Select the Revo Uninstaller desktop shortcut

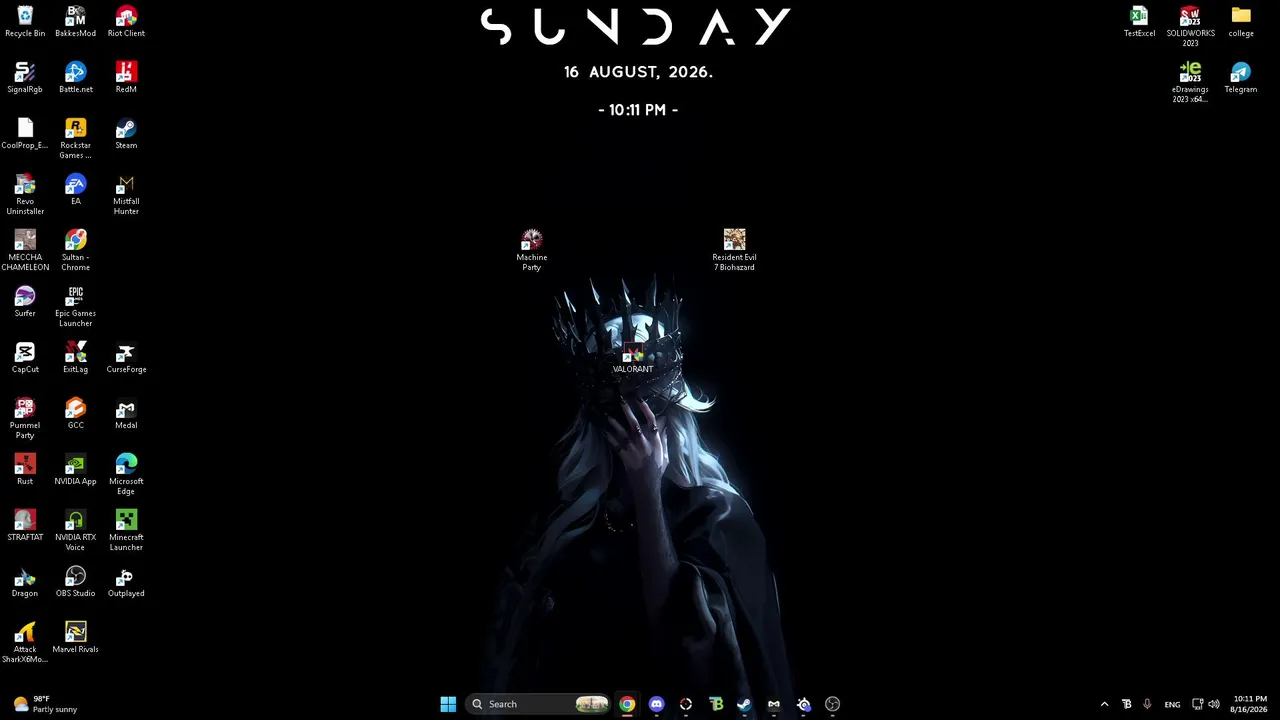tap(25, 195)
